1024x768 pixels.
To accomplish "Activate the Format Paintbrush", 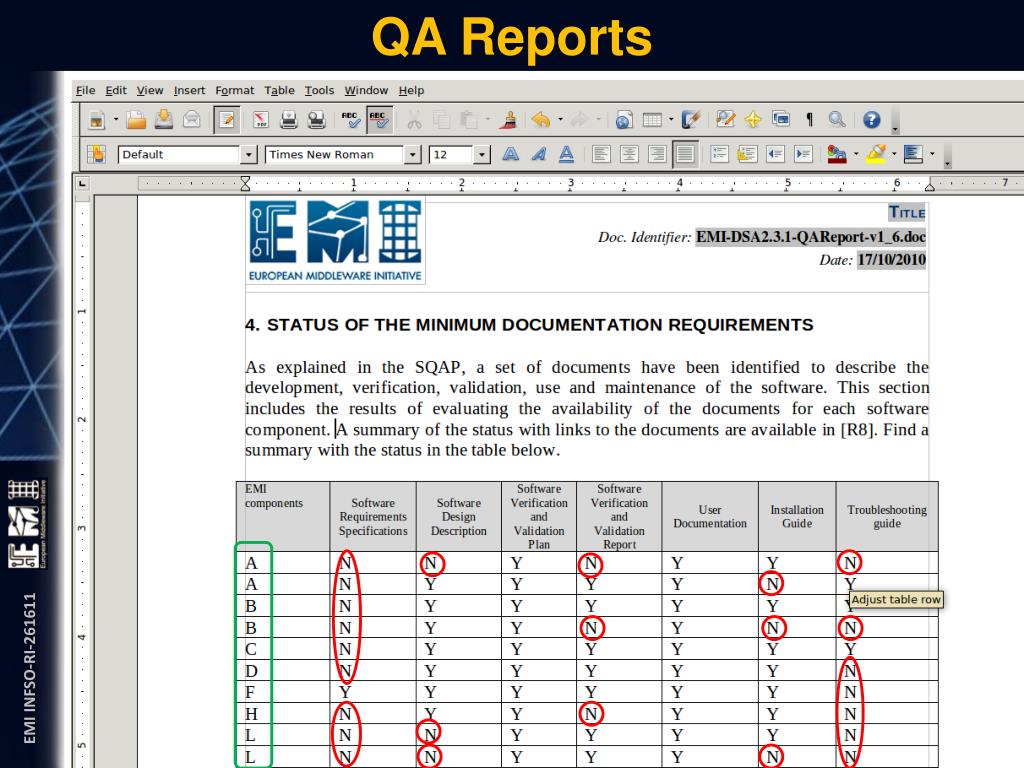I will (509, 120).
